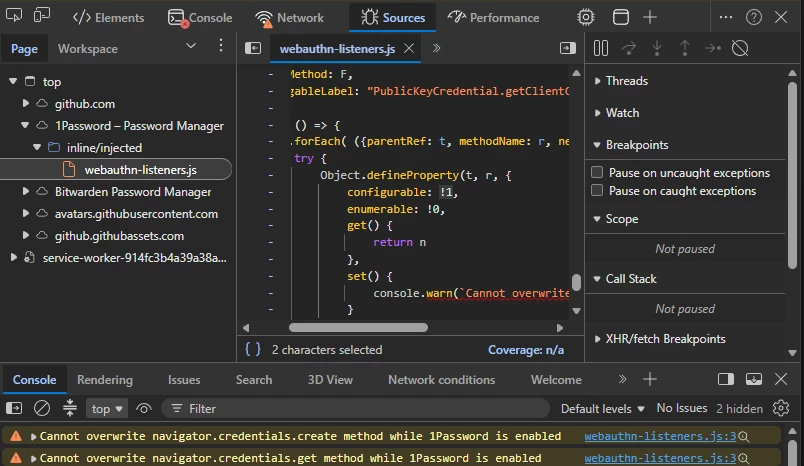804x466 pixels.
Task: Open the DevTools help icon
Action: click(x=753, y=17)
